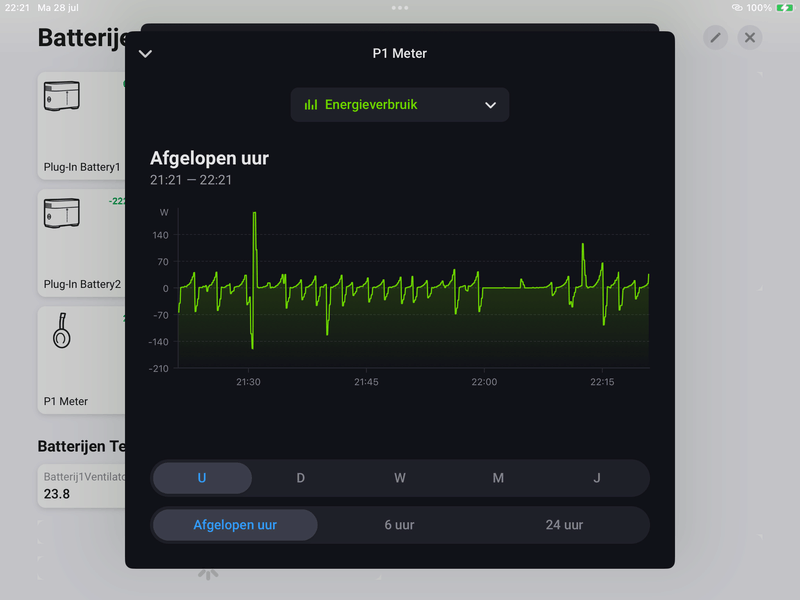Open the Energieverbruik dropdown
The width and height of the screenshot is (800, 600).
pyautogui.click(x=399, y=105)
